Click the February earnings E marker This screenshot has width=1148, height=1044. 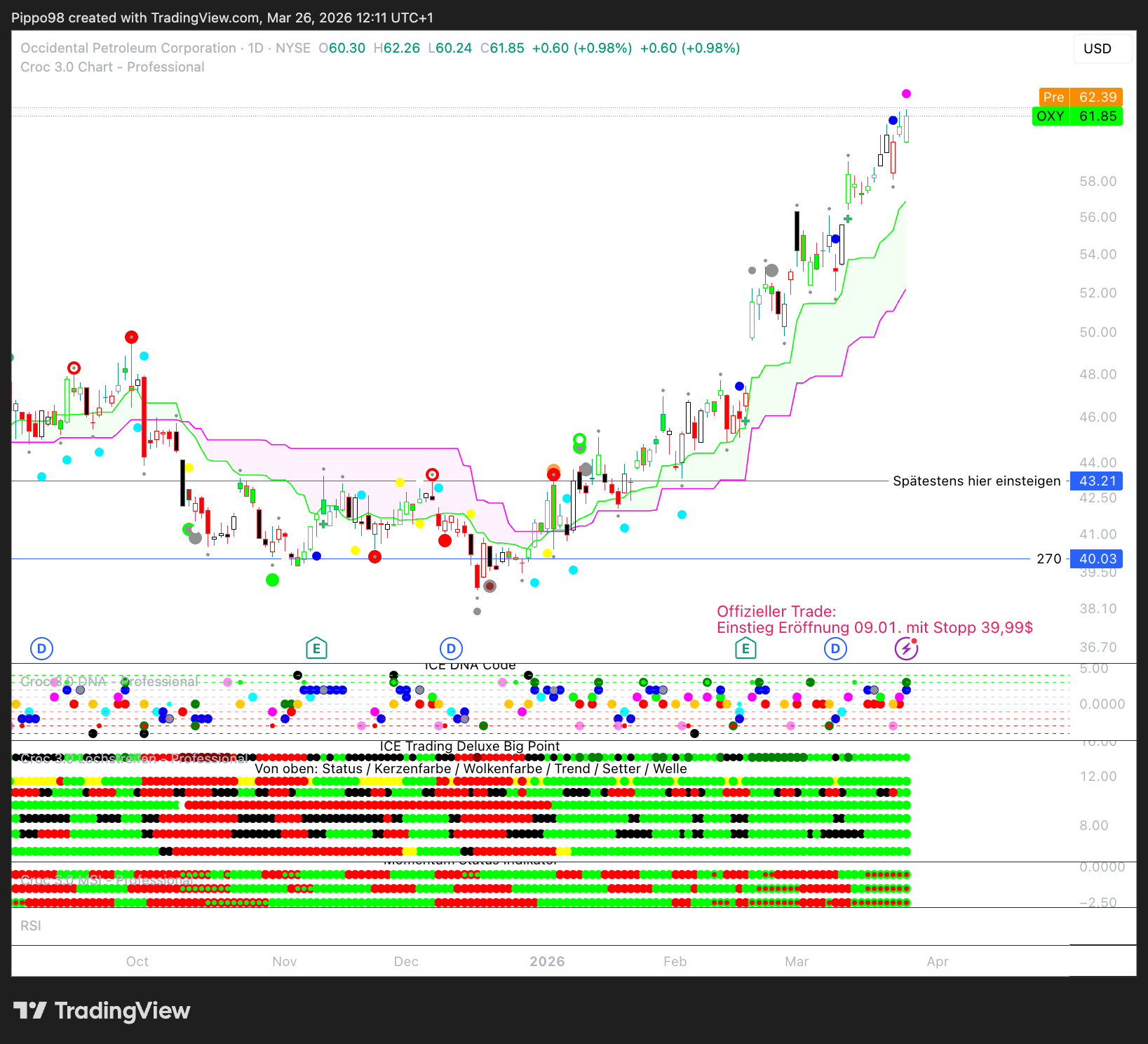click(x=745, y=648)
